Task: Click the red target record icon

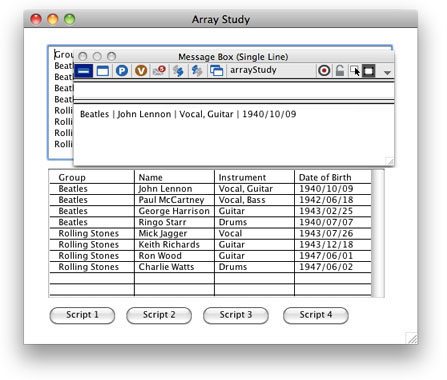Action: (x=324, y=71)
